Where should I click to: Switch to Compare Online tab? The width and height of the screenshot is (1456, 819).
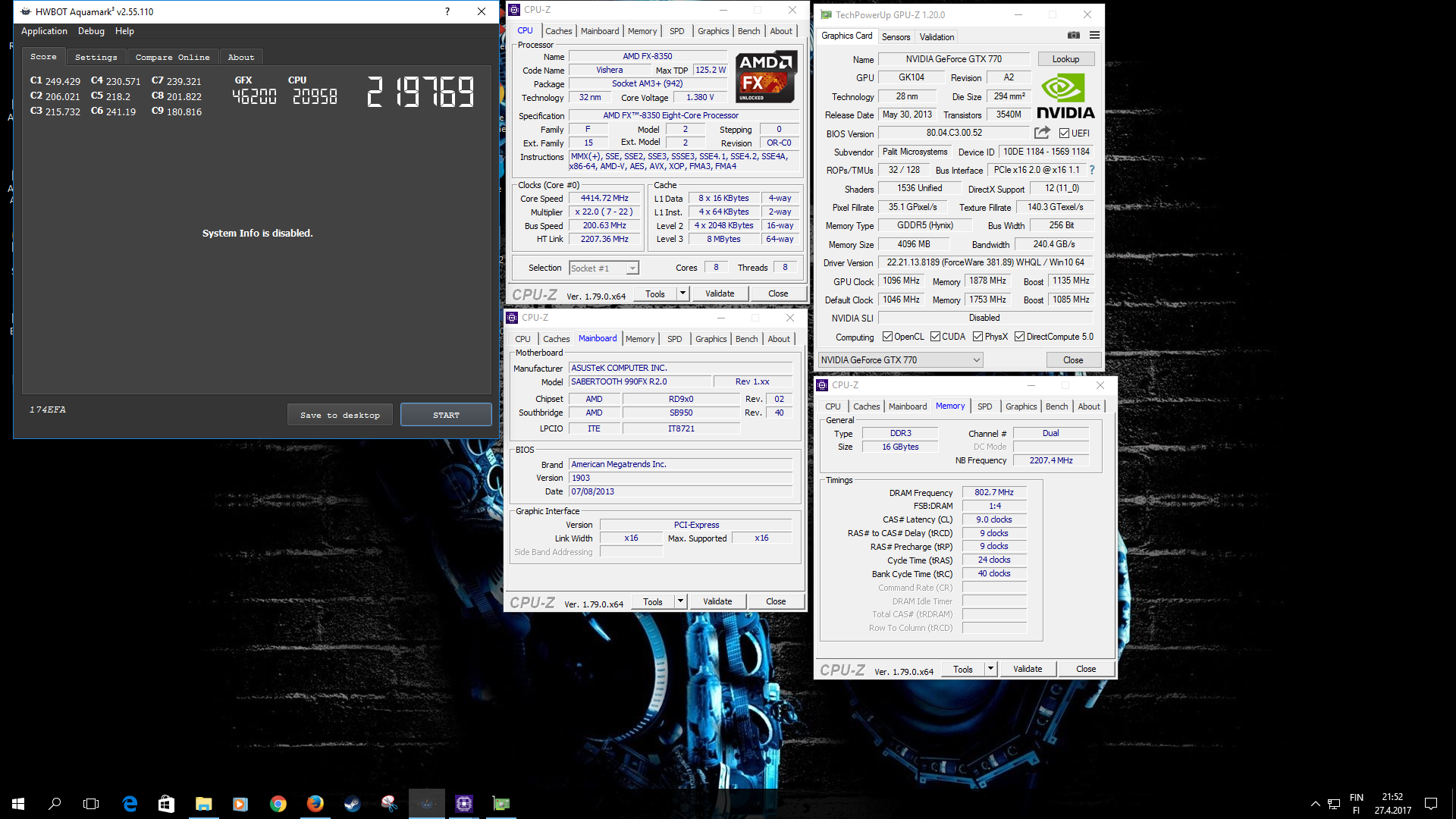[x=172, y=57]
